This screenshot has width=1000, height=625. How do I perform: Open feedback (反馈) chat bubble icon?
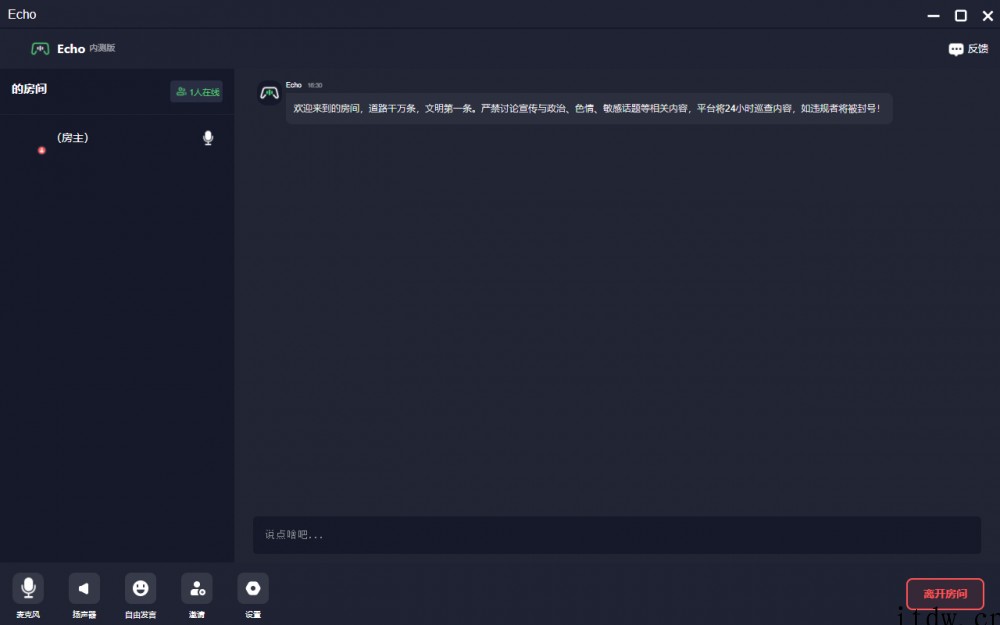click(x=956, y=49)
